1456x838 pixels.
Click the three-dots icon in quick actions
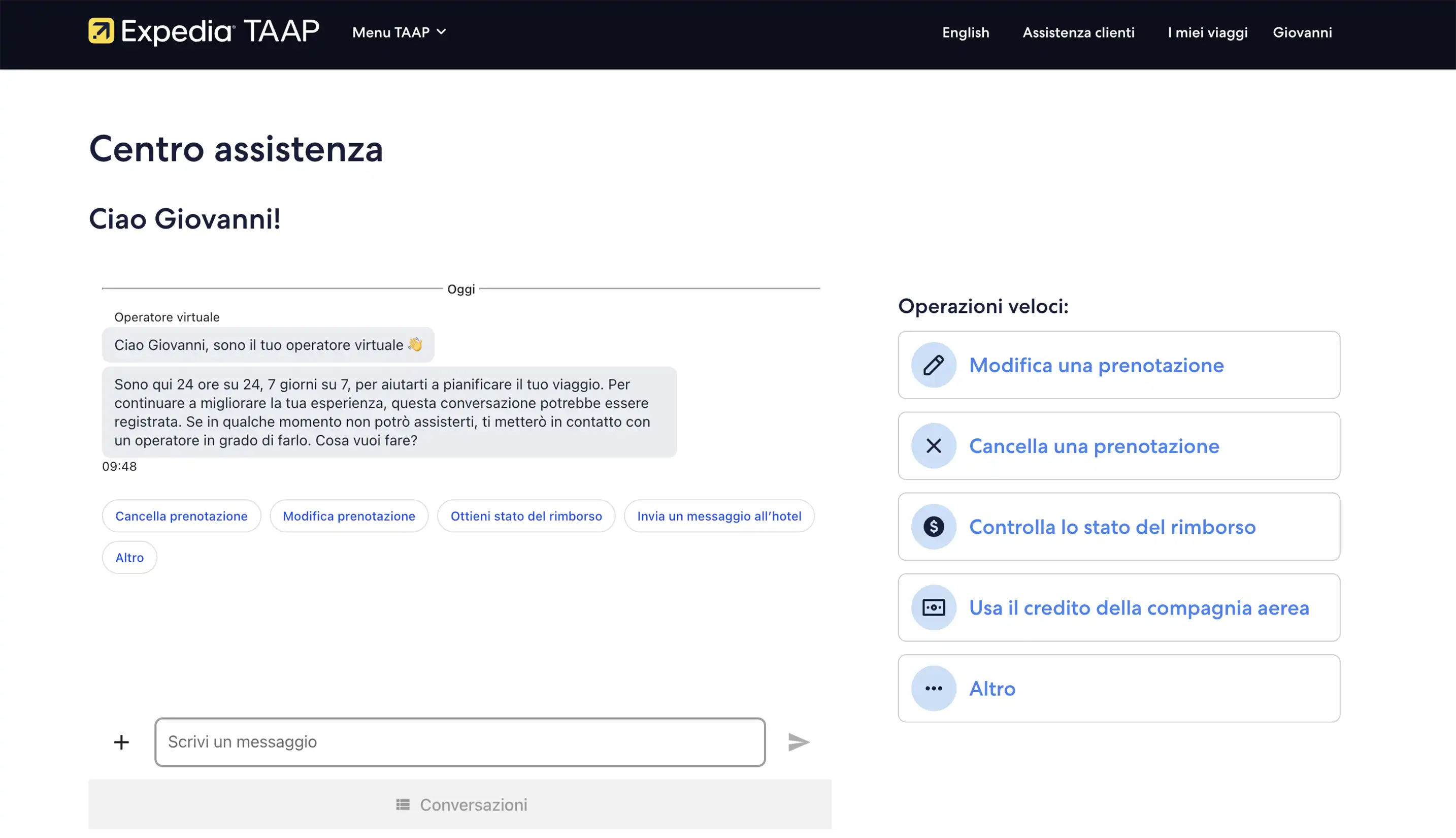[933, 688]
